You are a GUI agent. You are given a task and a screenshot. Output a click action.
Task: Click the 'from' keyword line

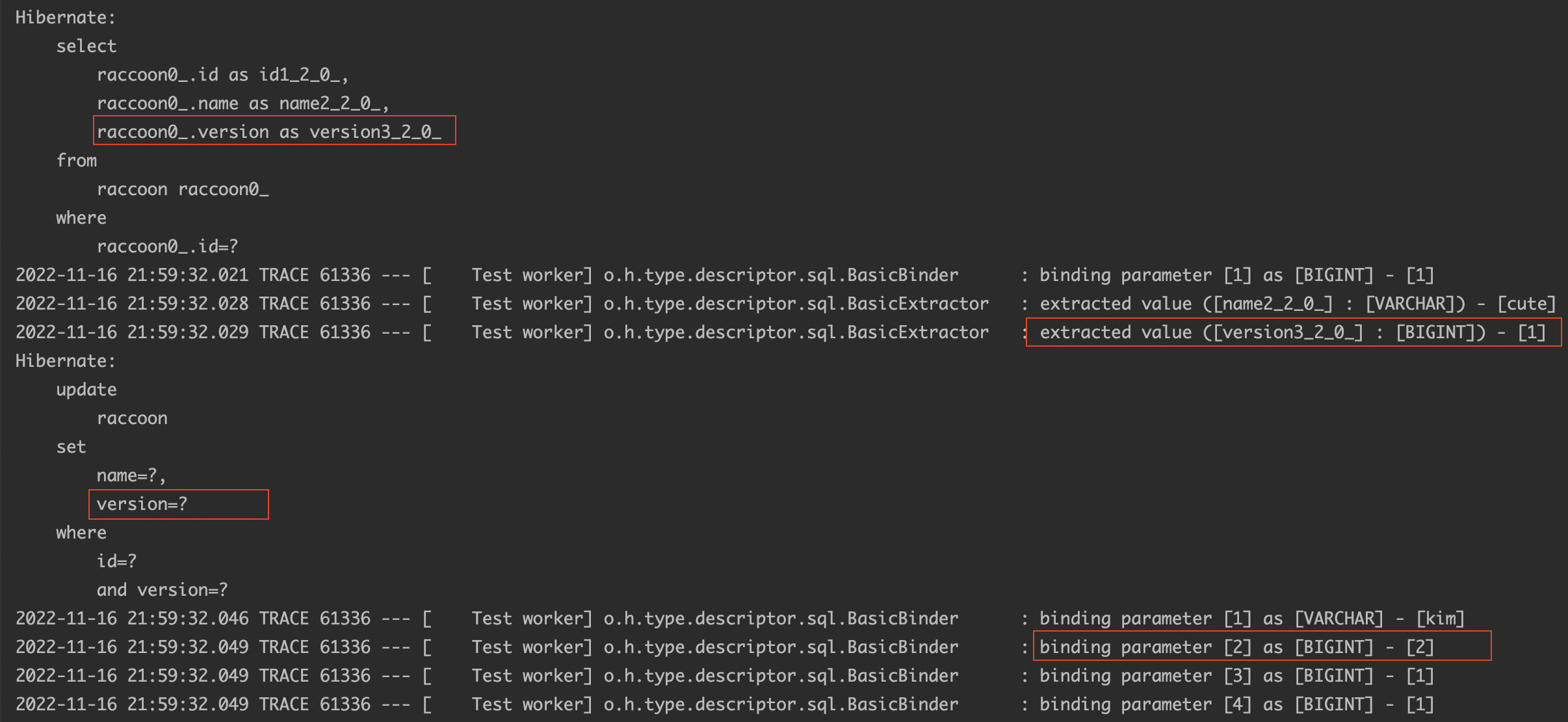coord(76,161)
